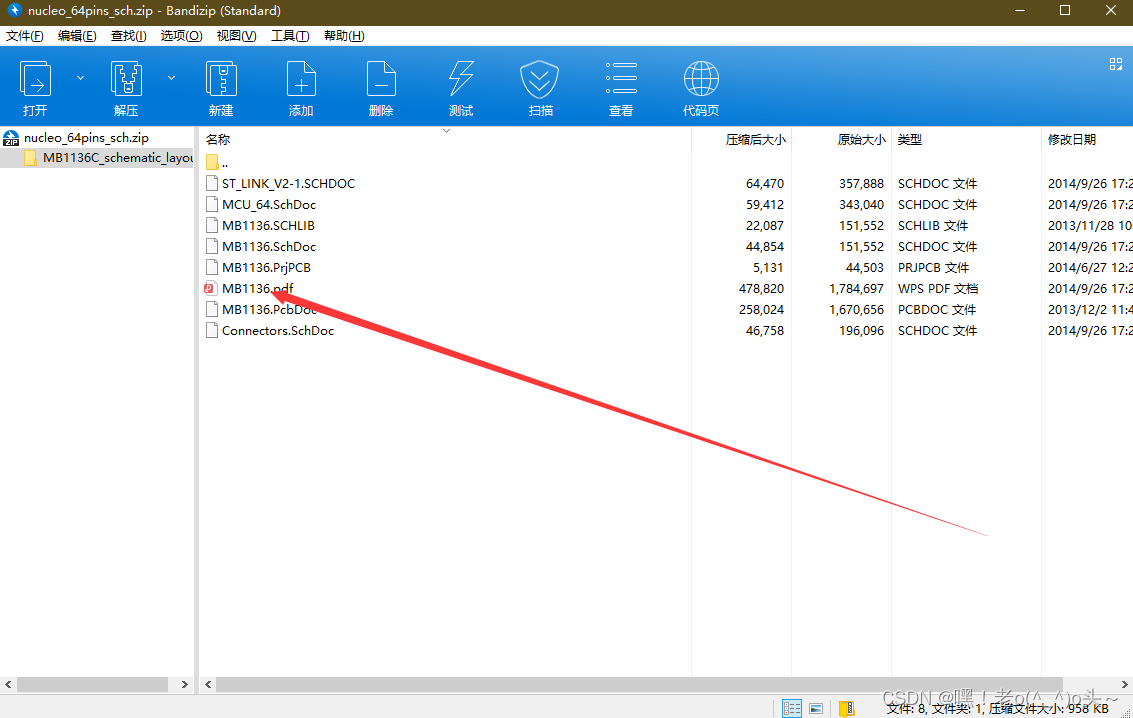Switch to thumbnail view icon in status bar
The width and height of the screenshot is (1133, 718).
pyautogui.click(x=816, y=709)
